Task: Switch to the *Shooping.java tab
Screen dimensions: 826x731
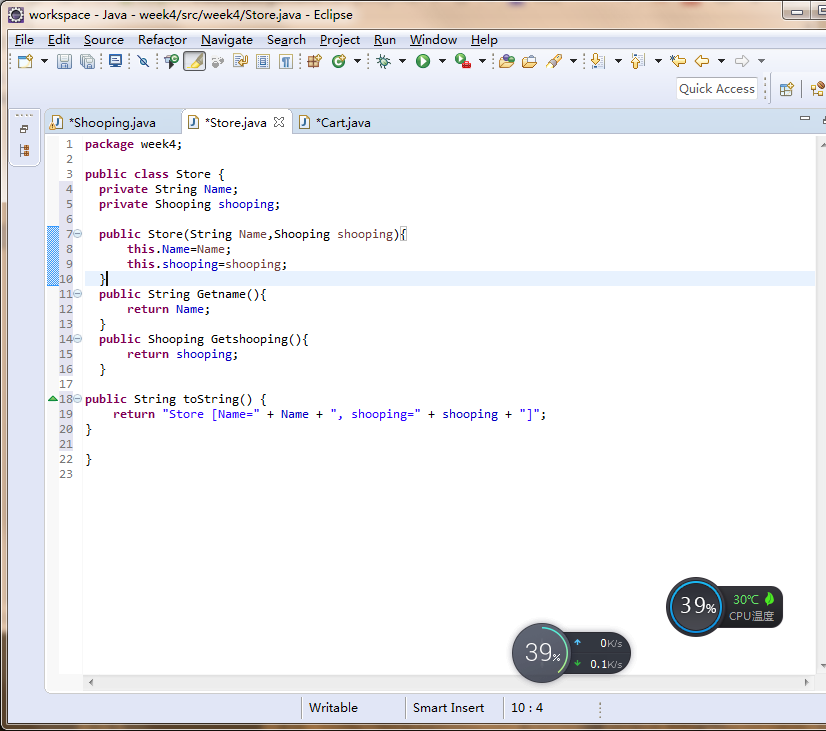Action: click(x=113, y=123)
